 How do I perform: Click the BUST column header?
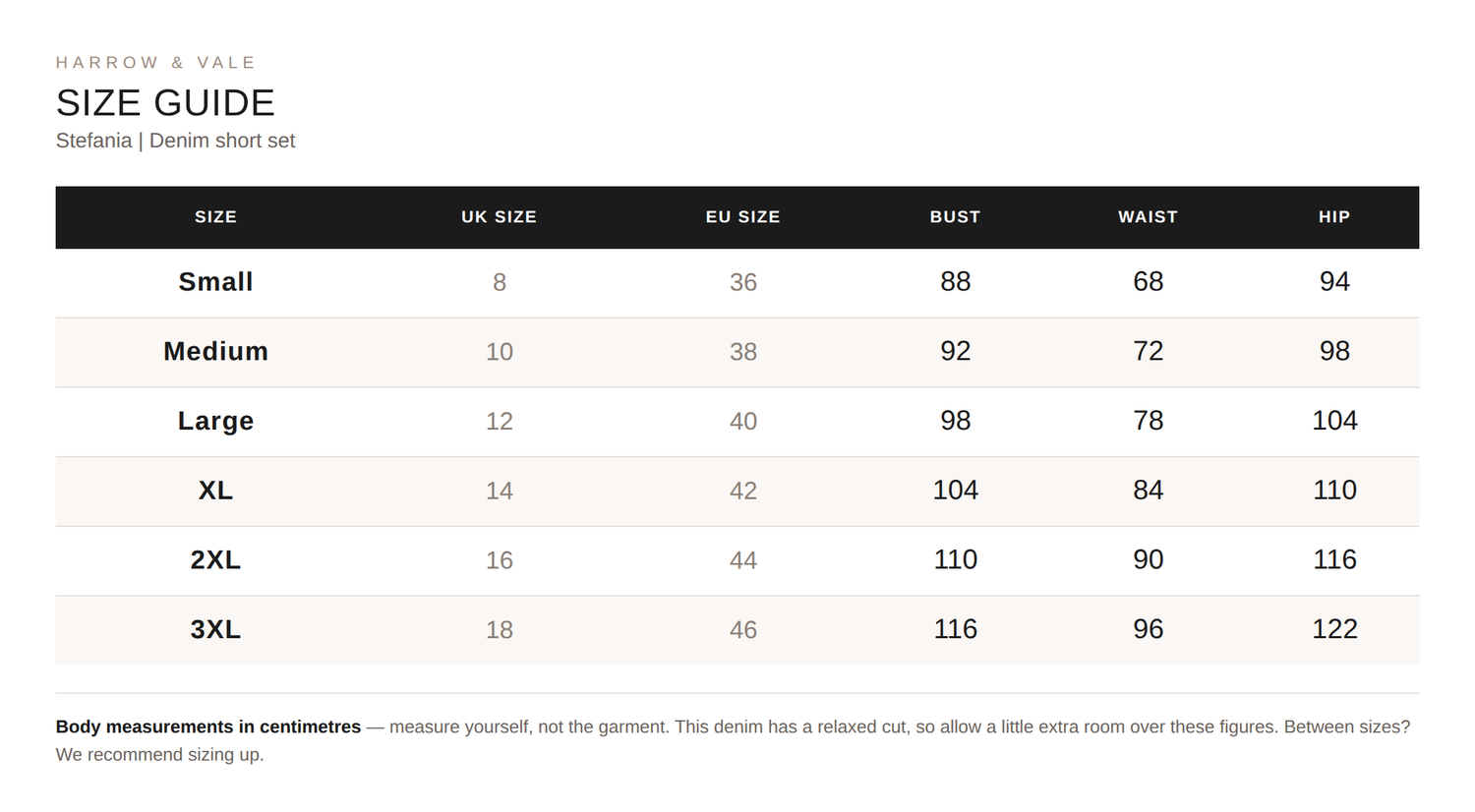point(955,217)
